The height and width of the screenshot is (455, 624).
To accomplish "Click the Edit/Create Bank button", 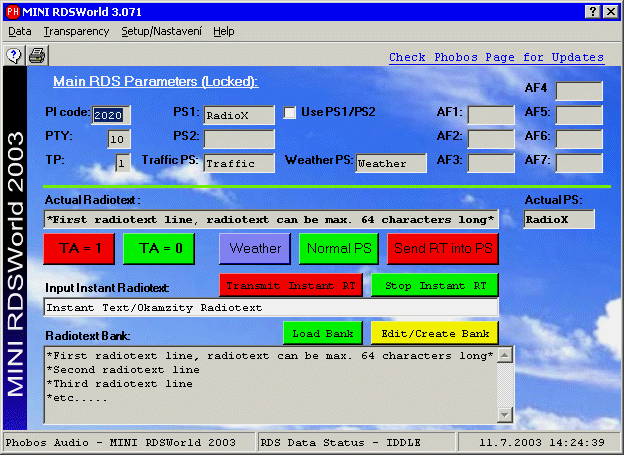I will pos(435,333).
